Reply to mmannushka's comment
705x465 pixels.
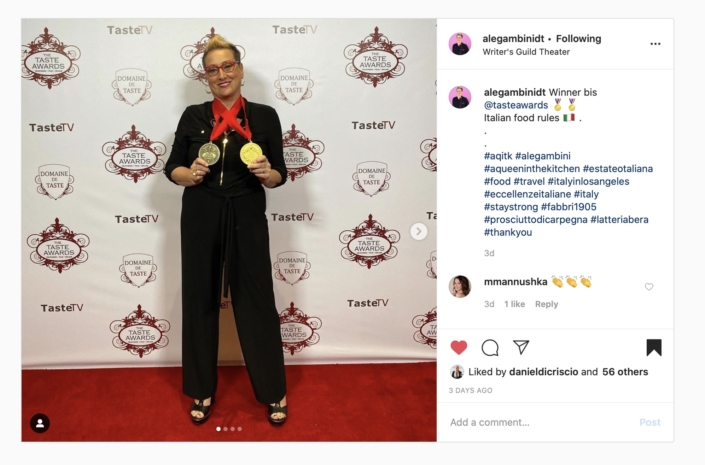click(546, 304)
